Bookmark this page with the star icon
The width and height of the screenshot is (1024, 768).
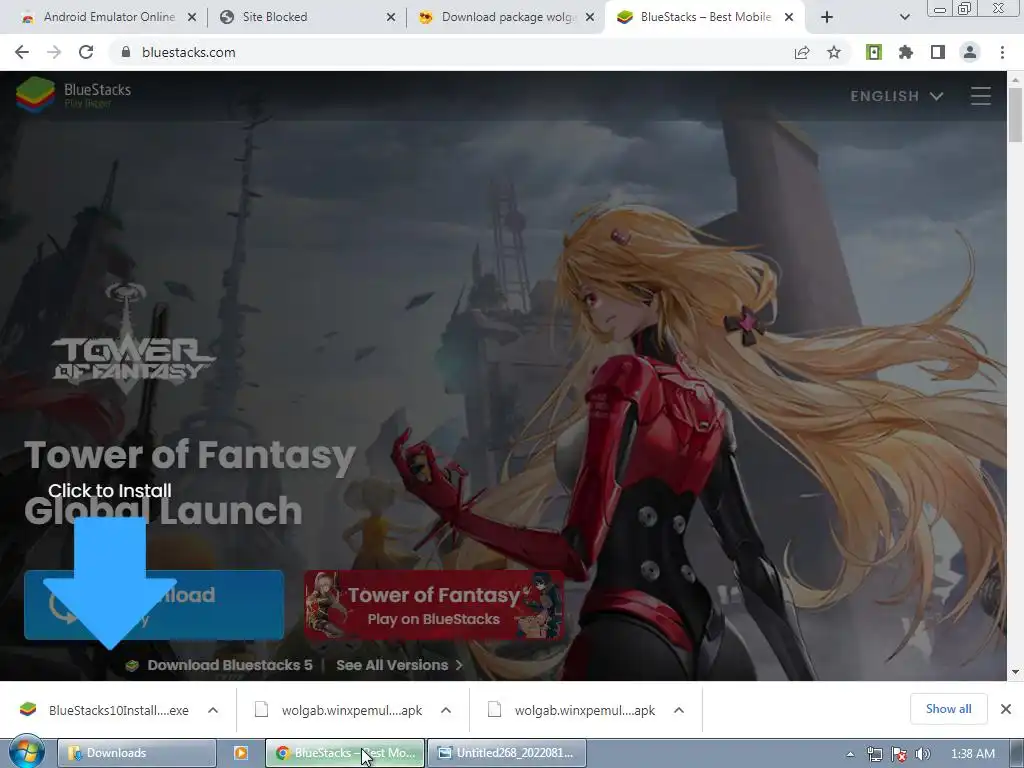pos(834,52)
